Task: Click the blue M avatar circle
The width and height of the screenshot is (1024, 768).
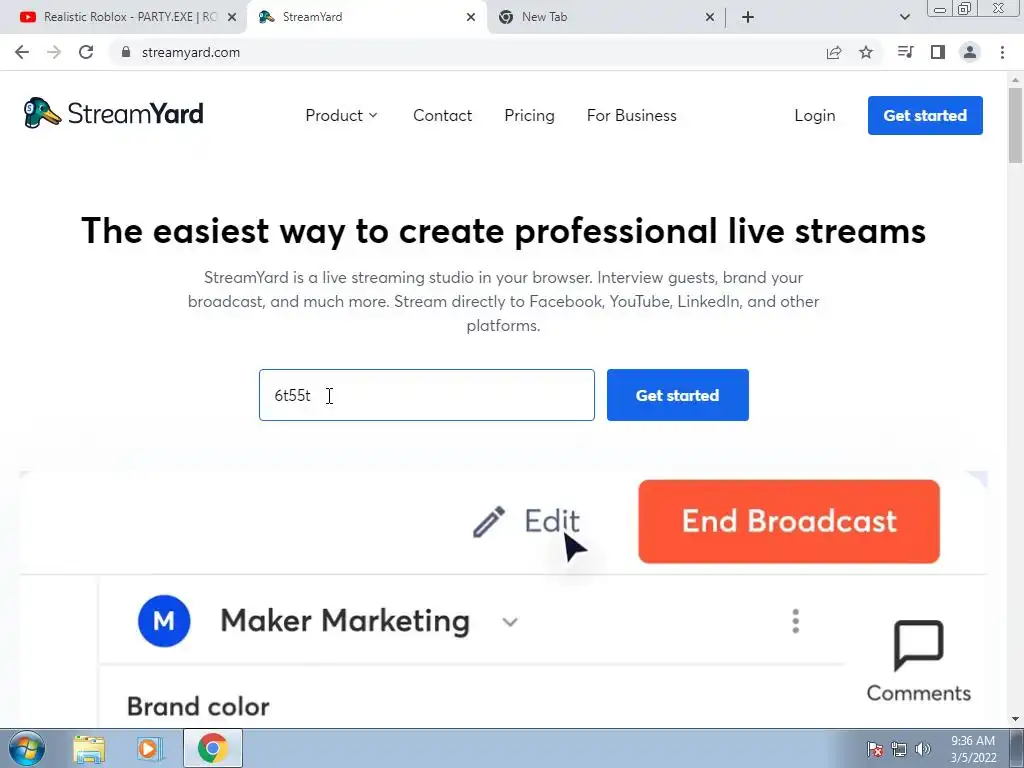Action: pyautogui.click(x=164, y=621)
